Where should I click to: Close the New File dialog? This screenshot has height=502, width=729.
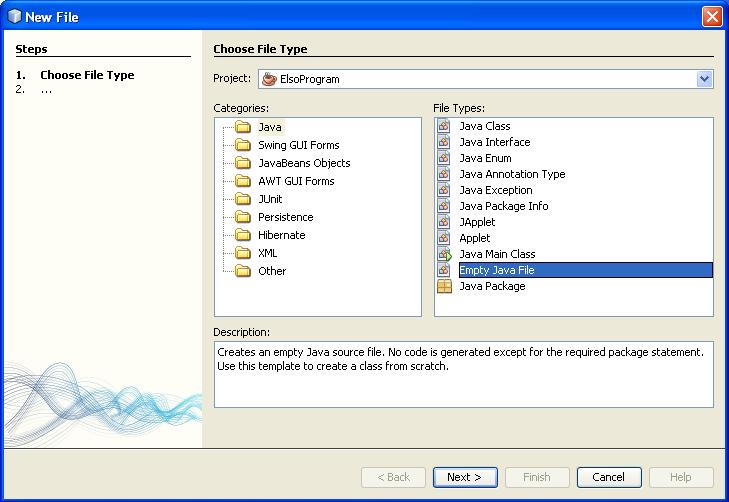(x=711, y=16)
